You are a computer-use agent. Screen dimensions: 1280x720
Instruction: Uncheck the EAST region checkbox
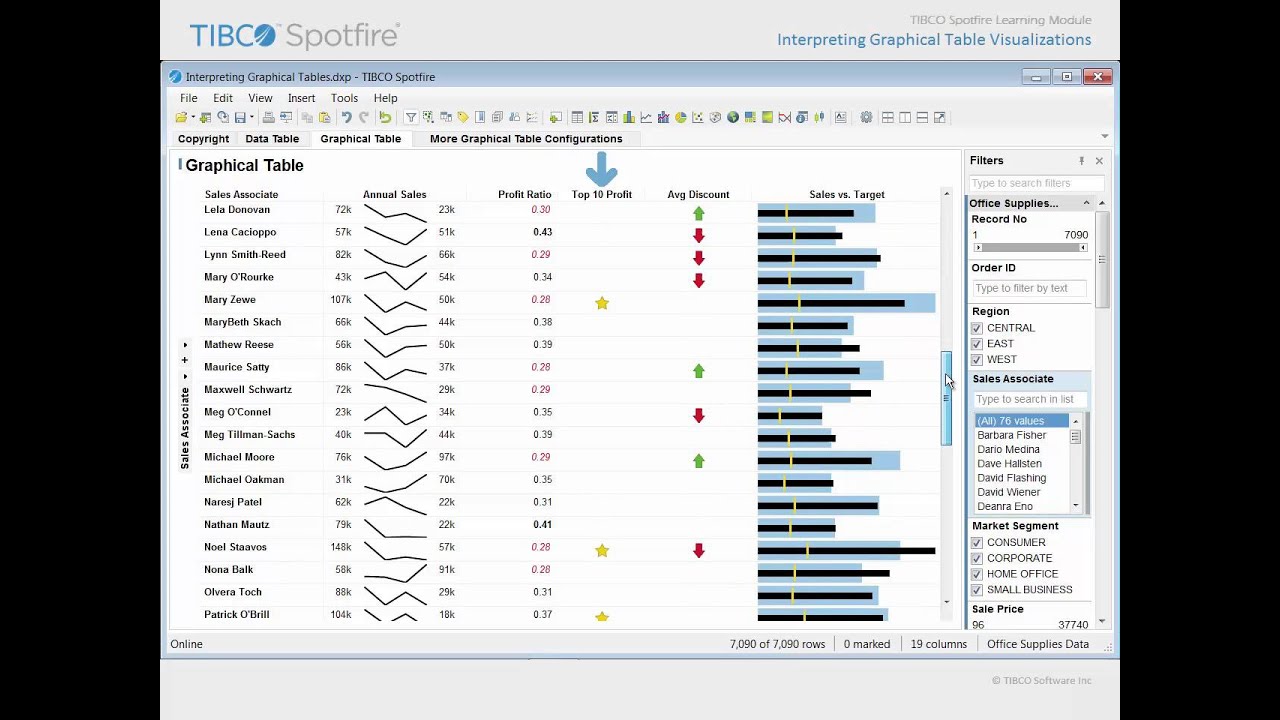(x=977, y=344)
